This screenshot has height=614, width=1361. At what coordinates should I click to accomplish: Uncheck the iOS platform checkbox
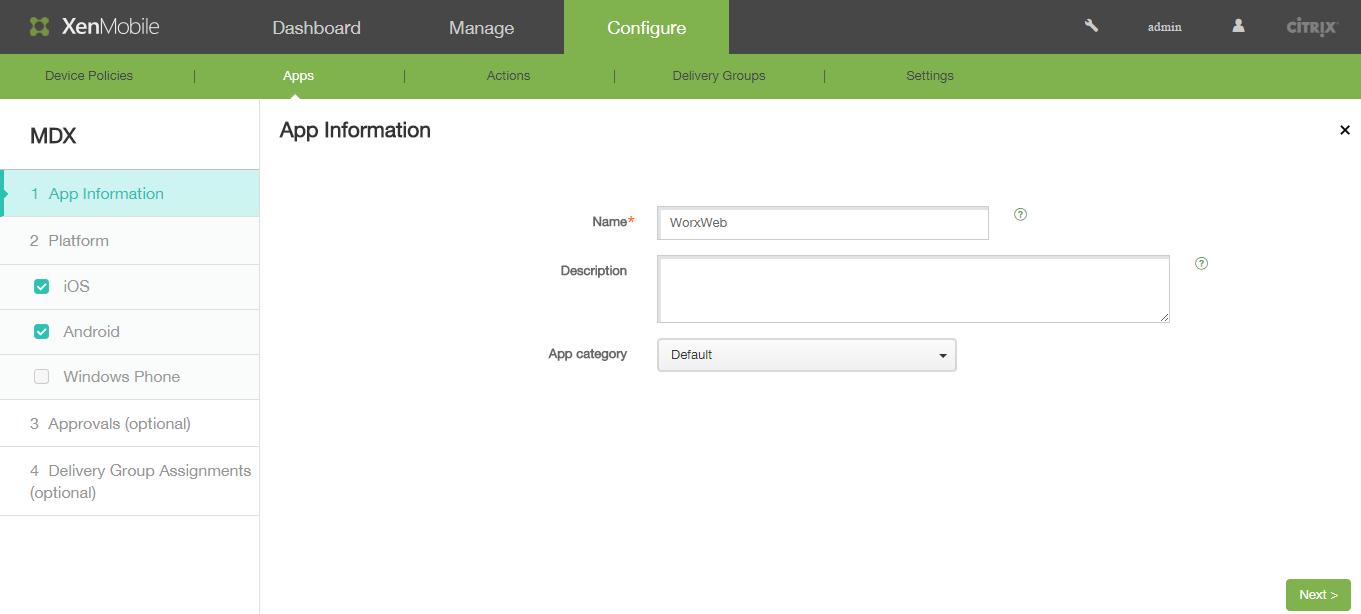pos(42,287)
